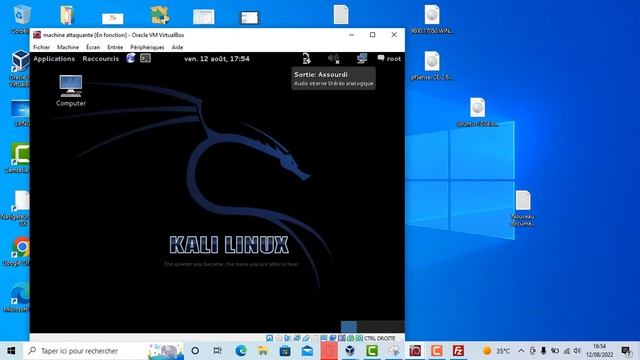This screenshot has height=360, width=640.
Task: Click the hard disk activity icon in VirtualBox status bar
Action: click(269, 338)
